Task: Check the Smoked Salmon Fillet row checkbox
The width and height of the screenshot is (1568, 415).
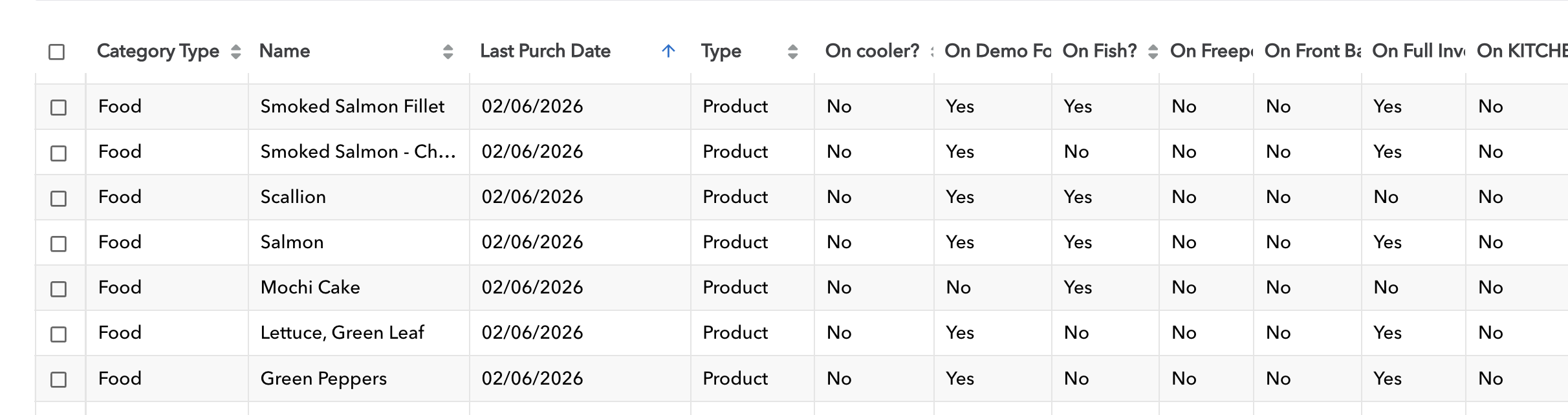Action: [59, 107]
